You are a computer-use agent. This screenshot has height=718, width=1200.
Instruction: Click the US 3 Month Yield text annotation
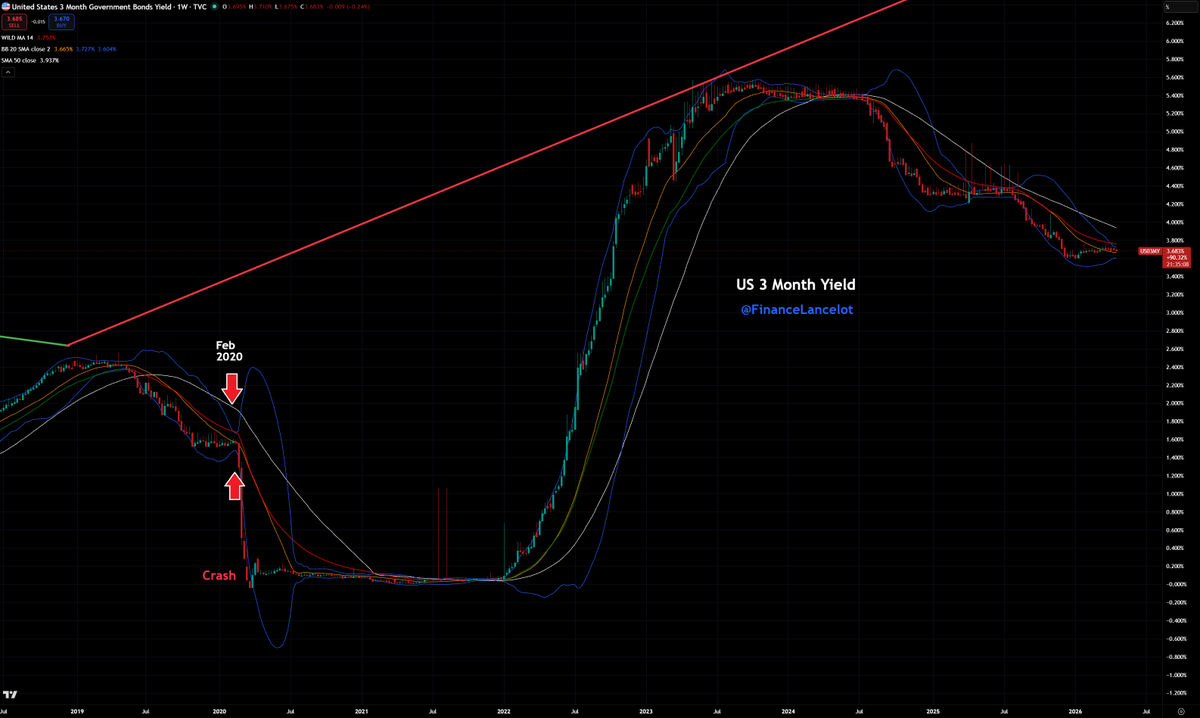click(x=795, y=285)
